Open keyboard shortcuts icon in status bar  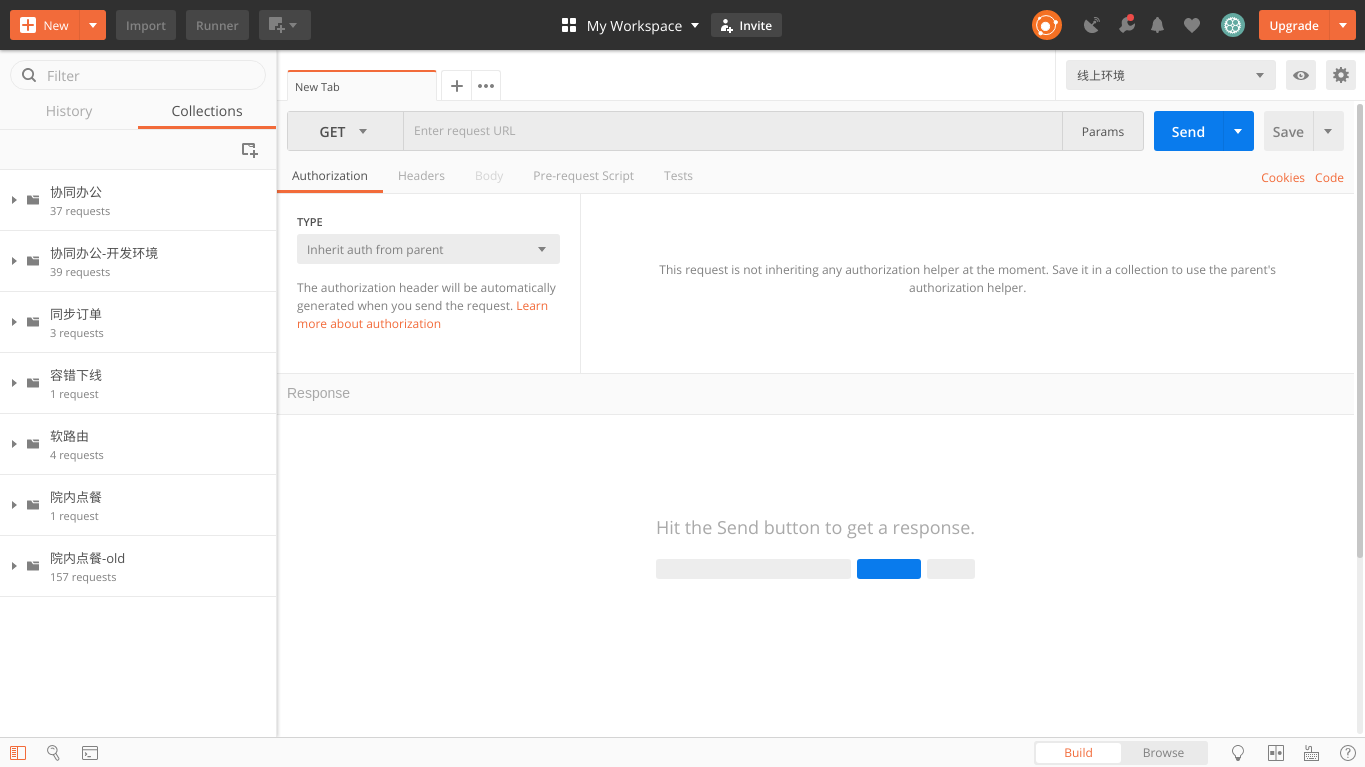(x=1311, y=753)
